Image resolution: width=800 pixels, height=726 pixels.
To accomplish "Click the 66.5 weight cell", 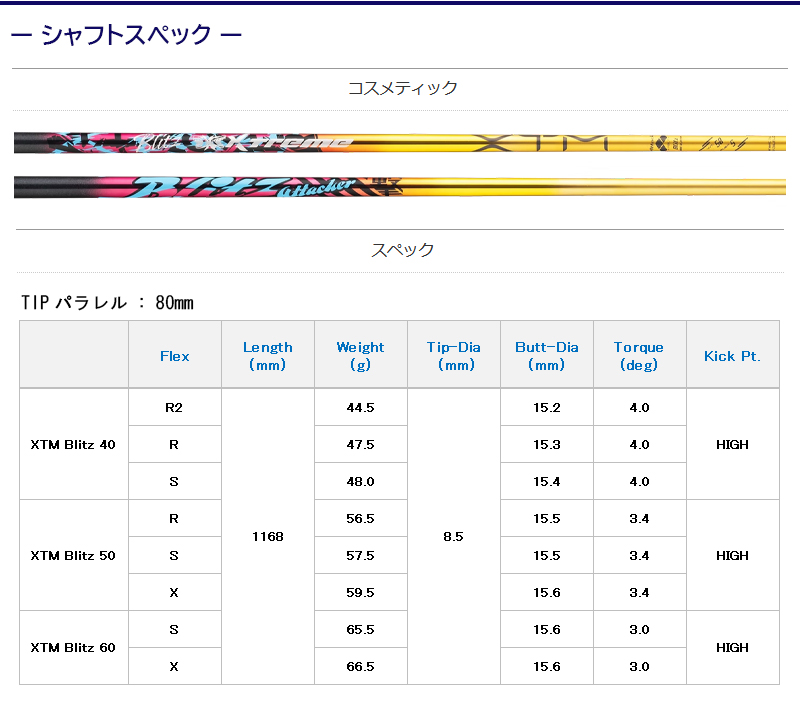I will tap(360, 666).
